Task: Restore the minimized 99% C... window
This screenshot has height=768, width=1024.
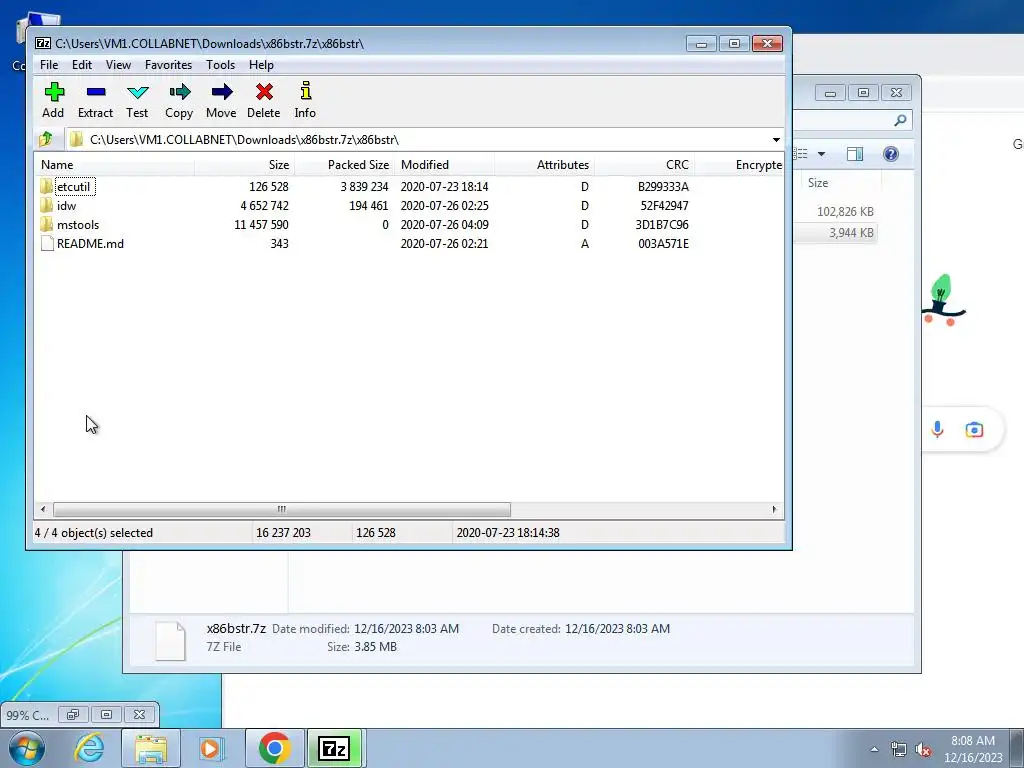Action: click(72, 714)
